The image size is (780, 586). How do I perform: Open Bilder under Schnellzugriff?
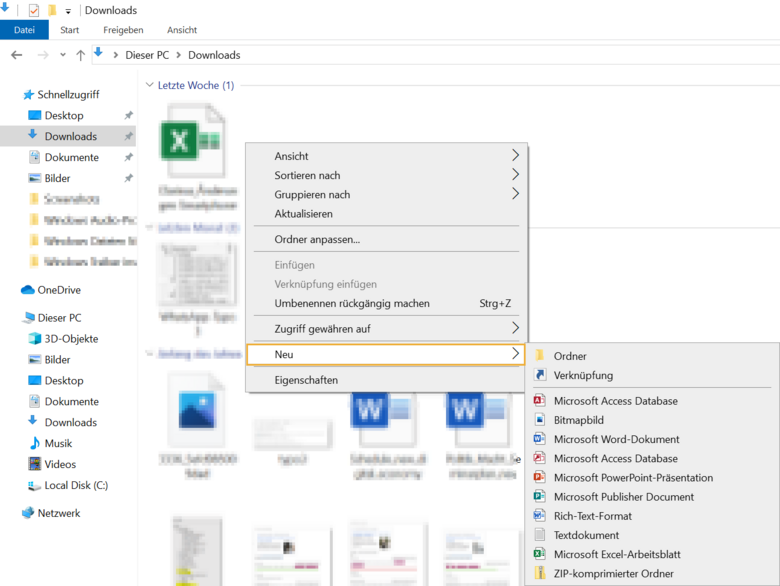coord(57,178)
